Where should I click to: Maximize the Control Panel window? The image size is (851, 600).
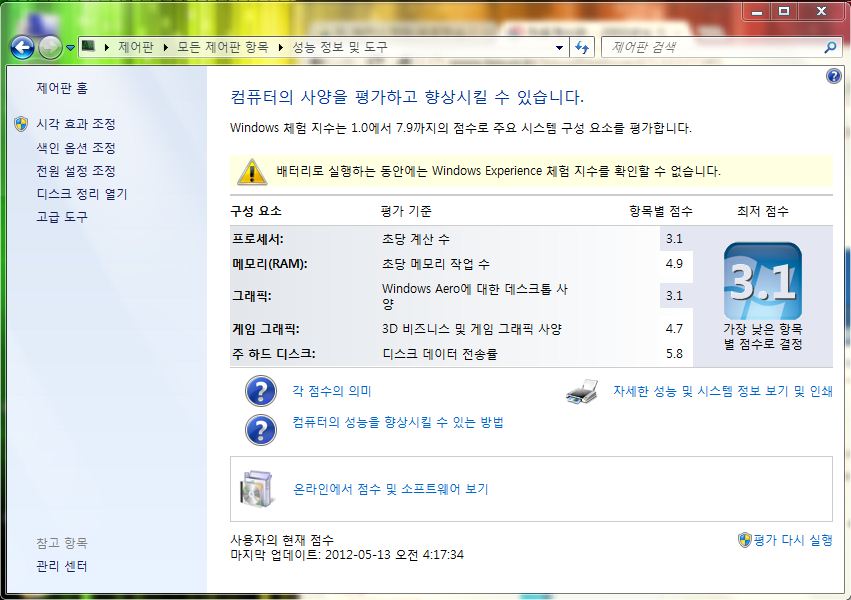point(784,11)
